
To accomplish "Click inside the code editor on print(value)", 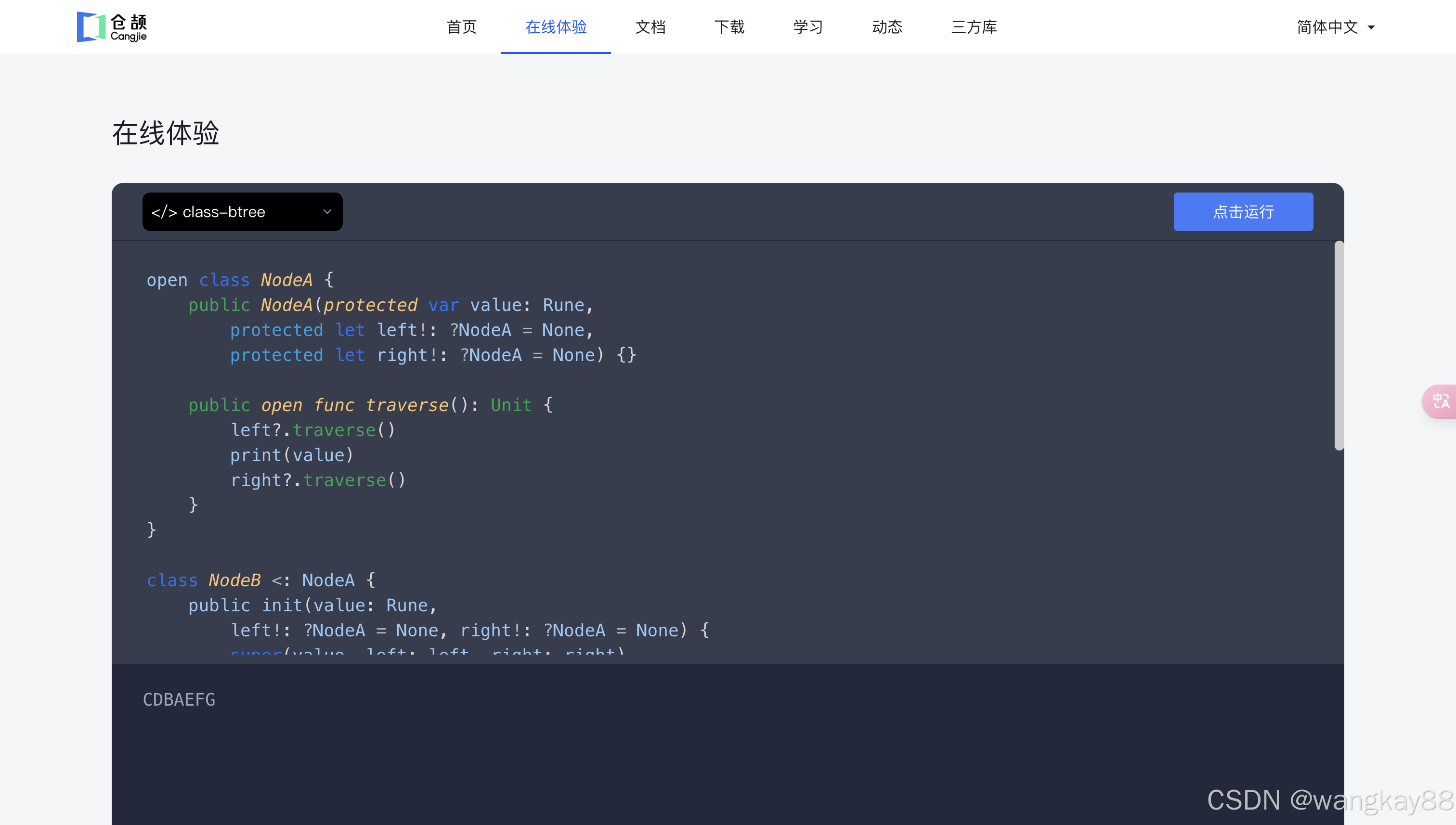I will 291,455.
